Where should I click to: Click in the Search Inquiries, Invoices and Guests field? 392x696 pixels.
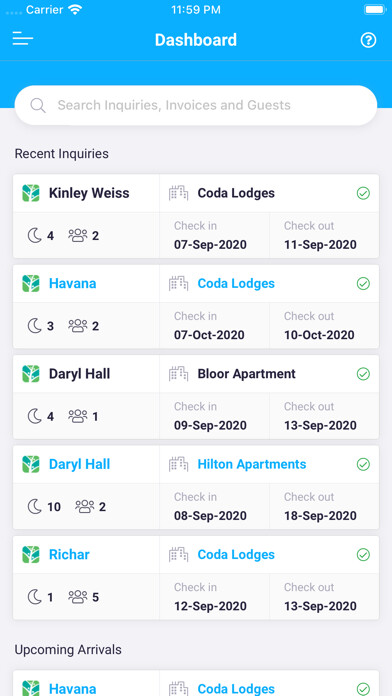(196, 105)
